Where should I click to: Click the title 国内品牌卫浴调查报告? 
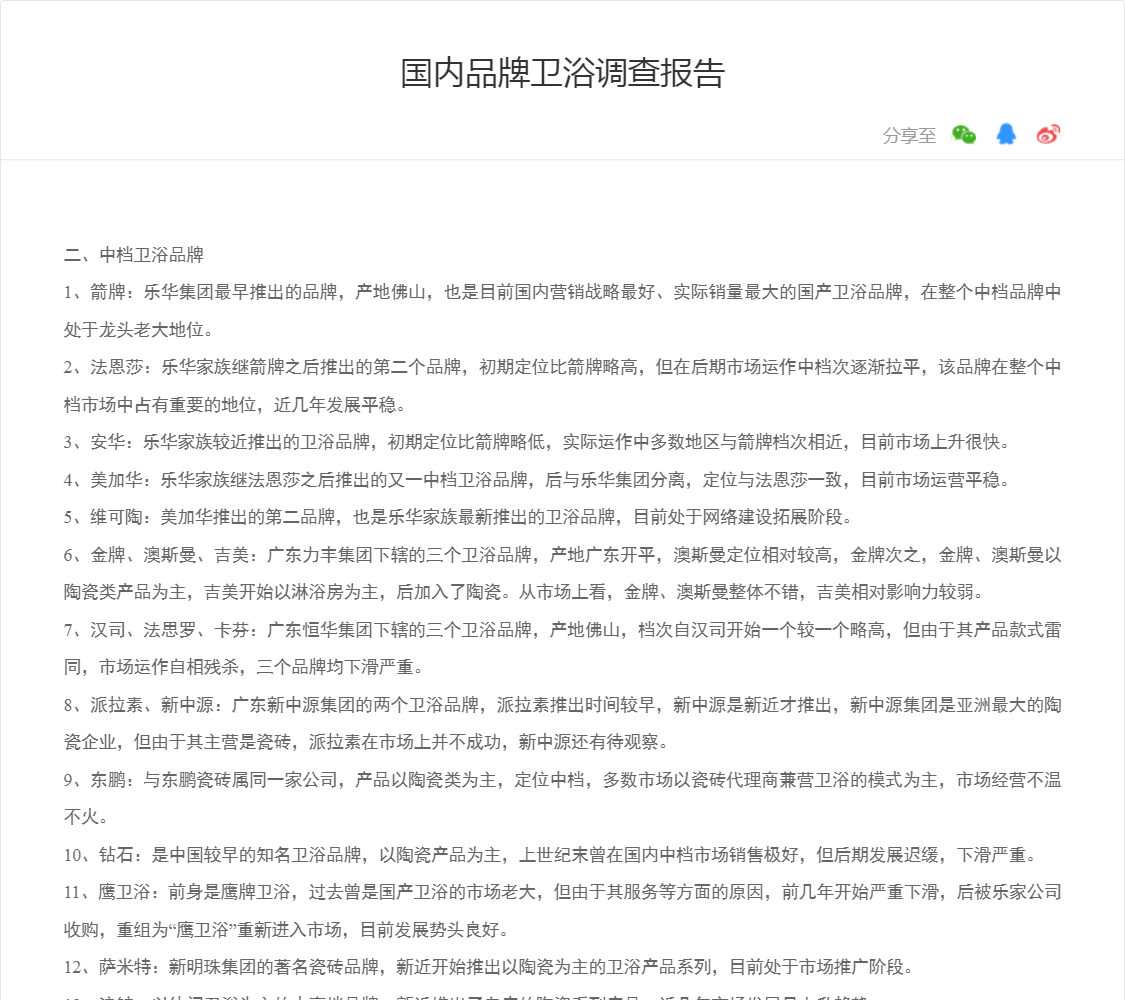coord(562,73)
